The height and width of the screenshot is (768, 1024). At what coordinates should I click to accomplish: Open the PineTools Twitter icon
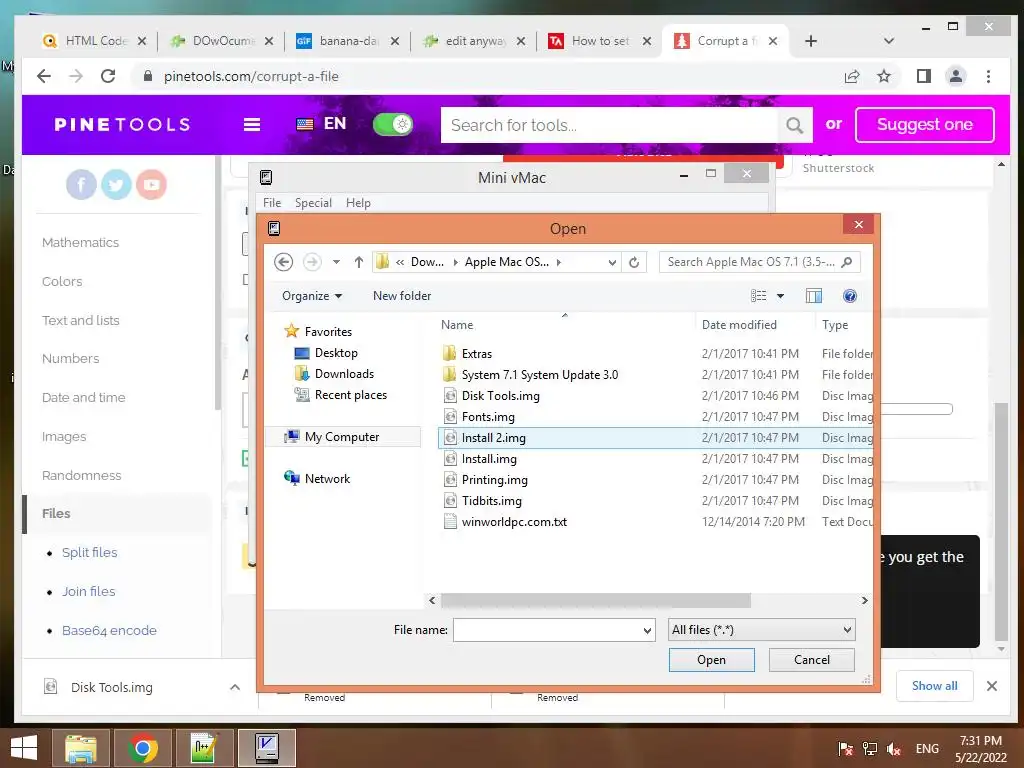click(x=116, y=185)
